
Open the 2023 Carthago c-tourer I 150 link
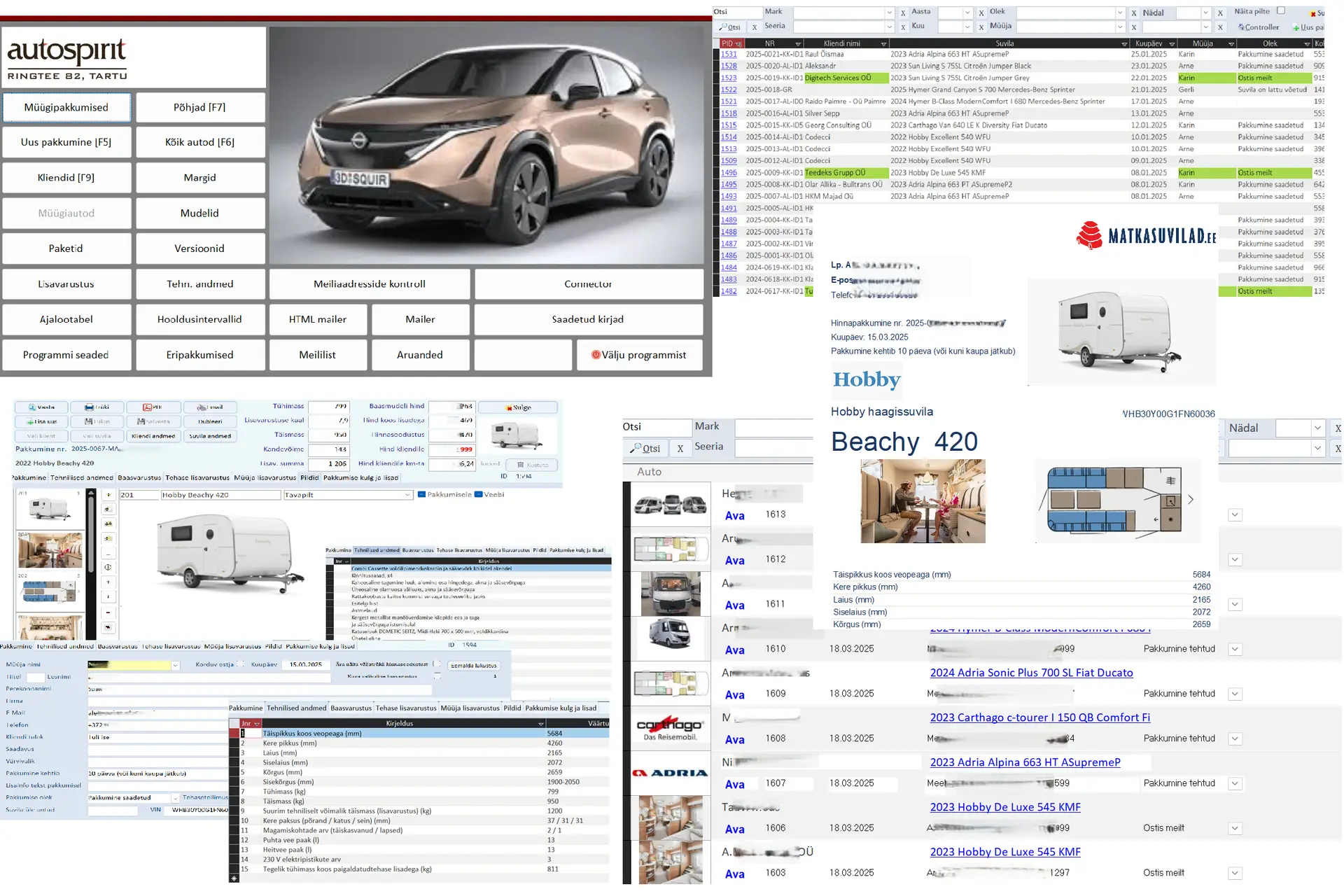pos(1039,717)
